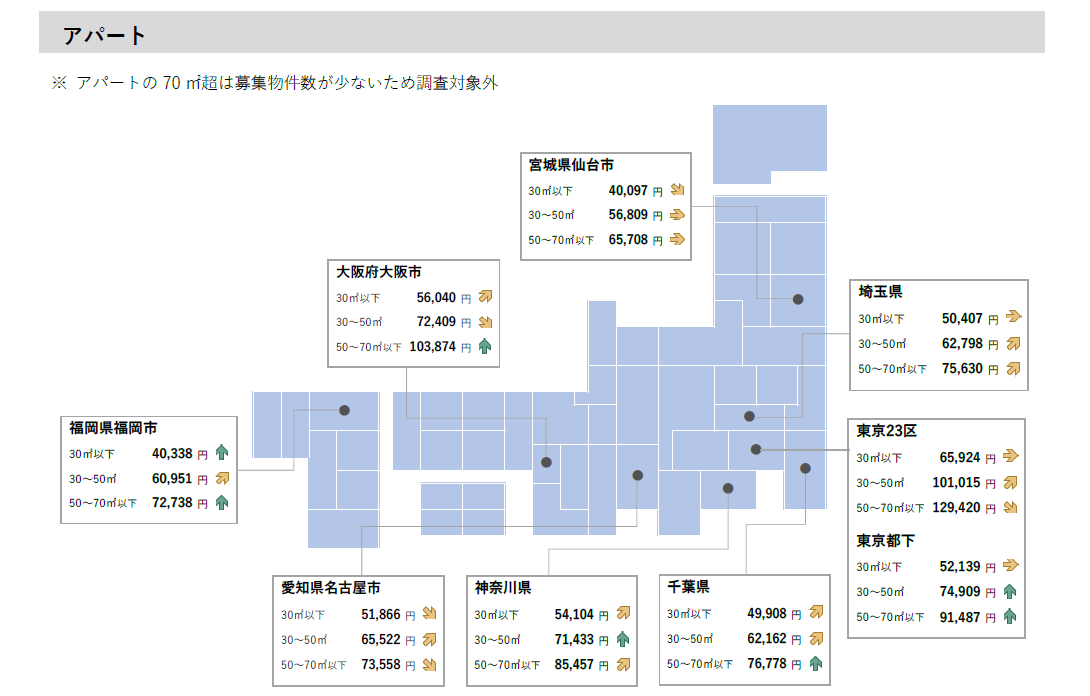Image resolution: width=1090 pixels, height=696 pixels.
Task: Click the アパート section header bar
Action: 541,34
